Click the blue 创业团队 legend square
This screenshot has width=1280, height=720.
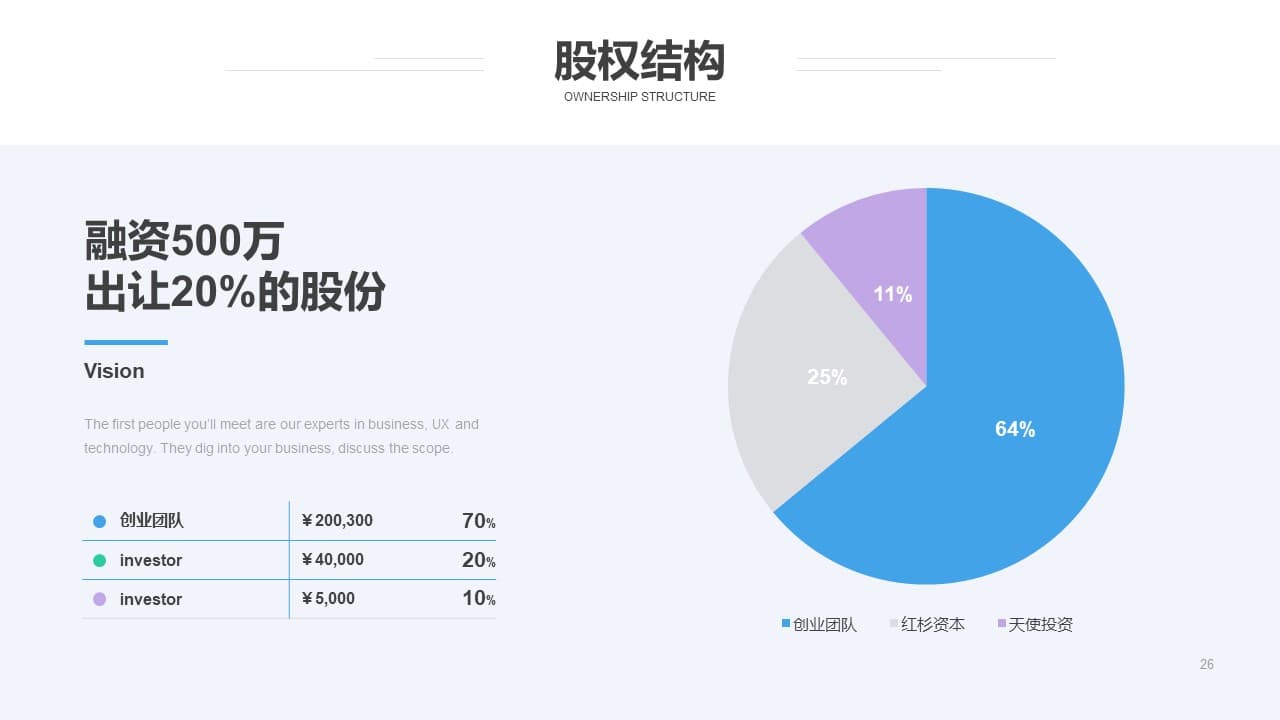pyautogui.click(x=786, y=624)
